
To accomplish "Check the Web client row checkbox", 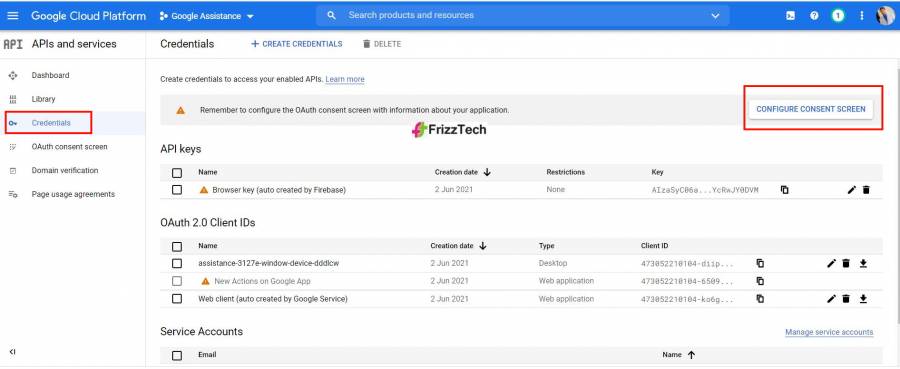I will [177, 299].
